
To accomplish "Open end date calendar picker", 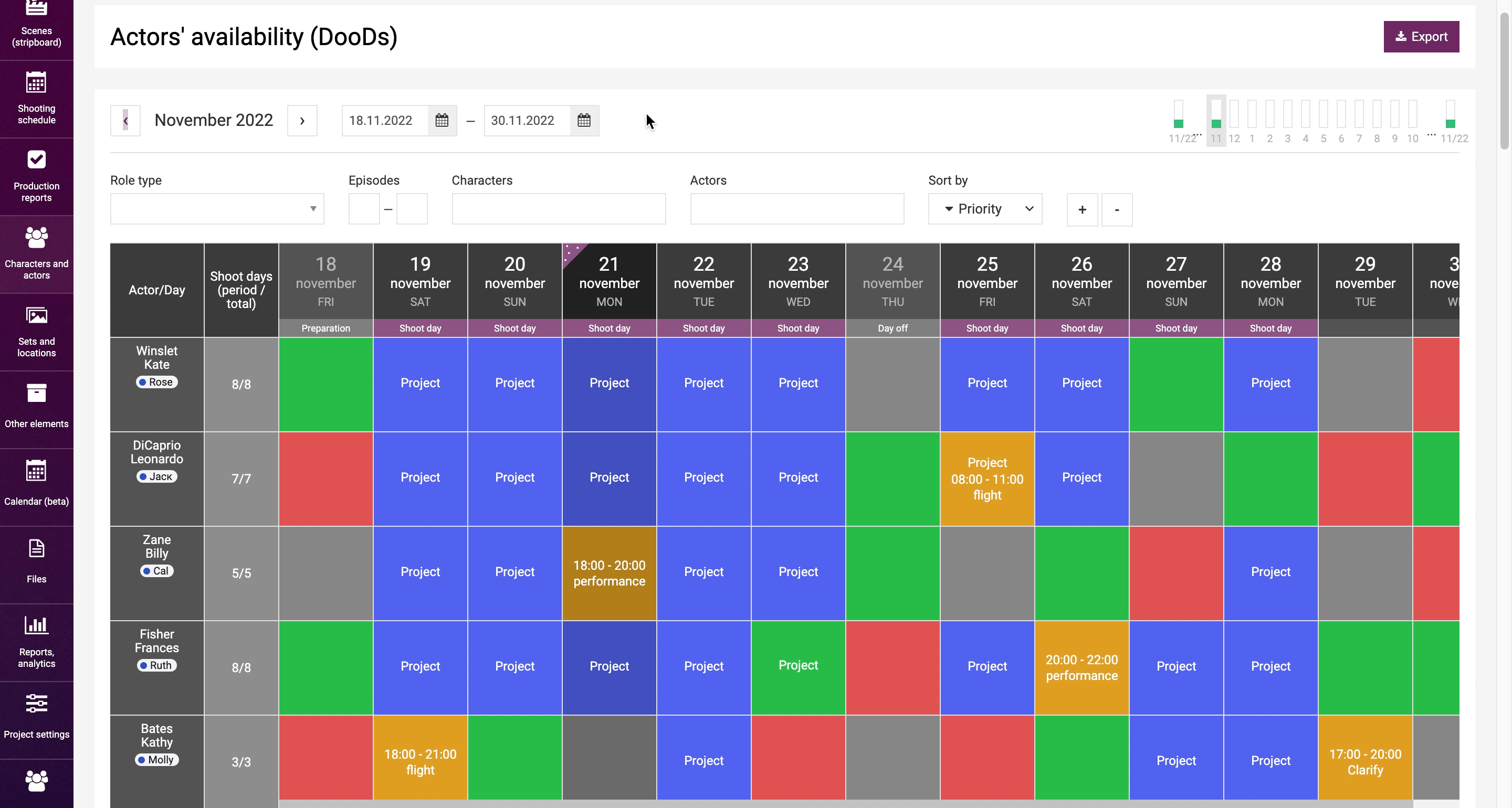I will 584,121.
